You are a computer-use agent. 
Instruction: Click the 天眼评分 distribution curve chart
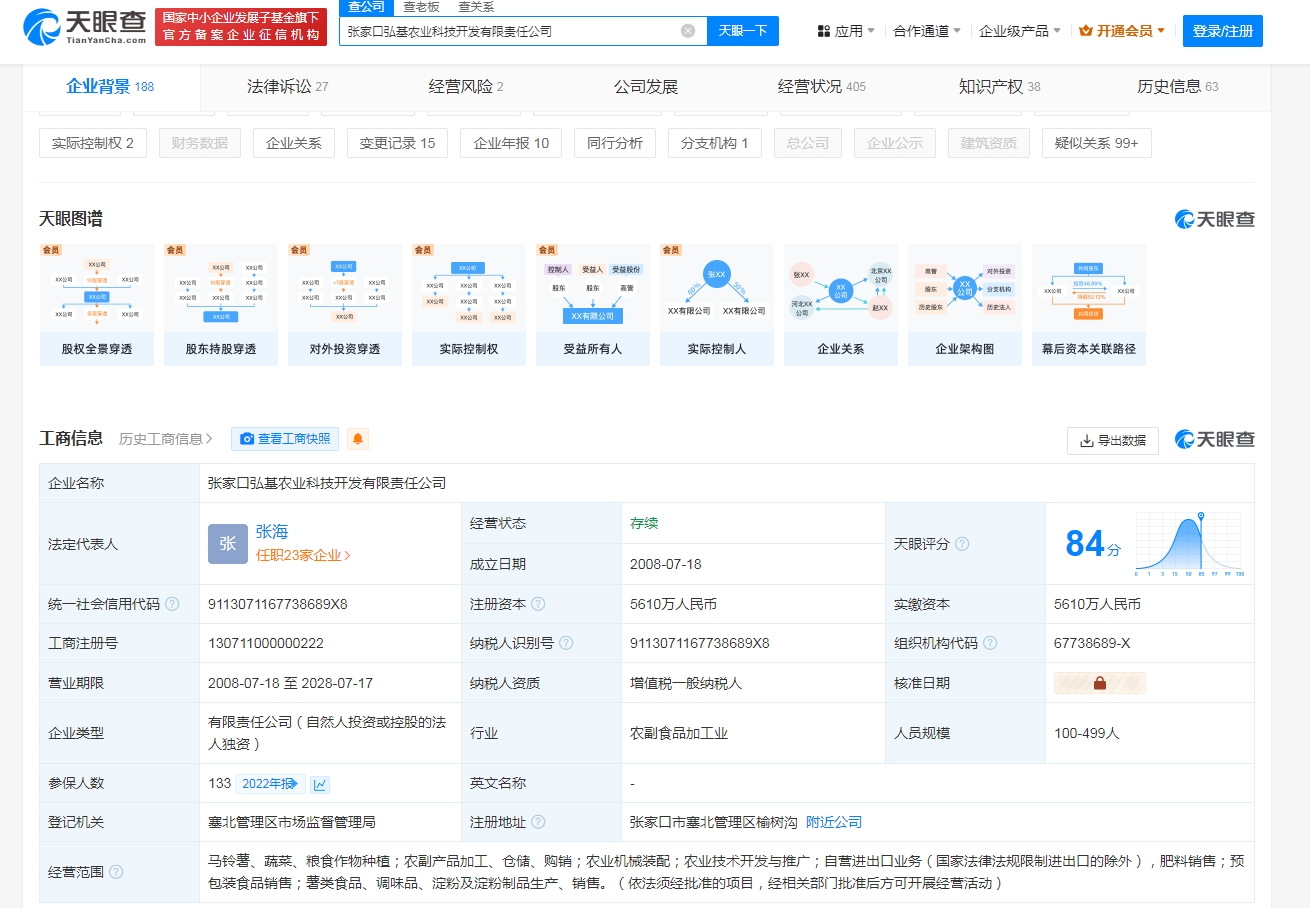pos(1189,544)
